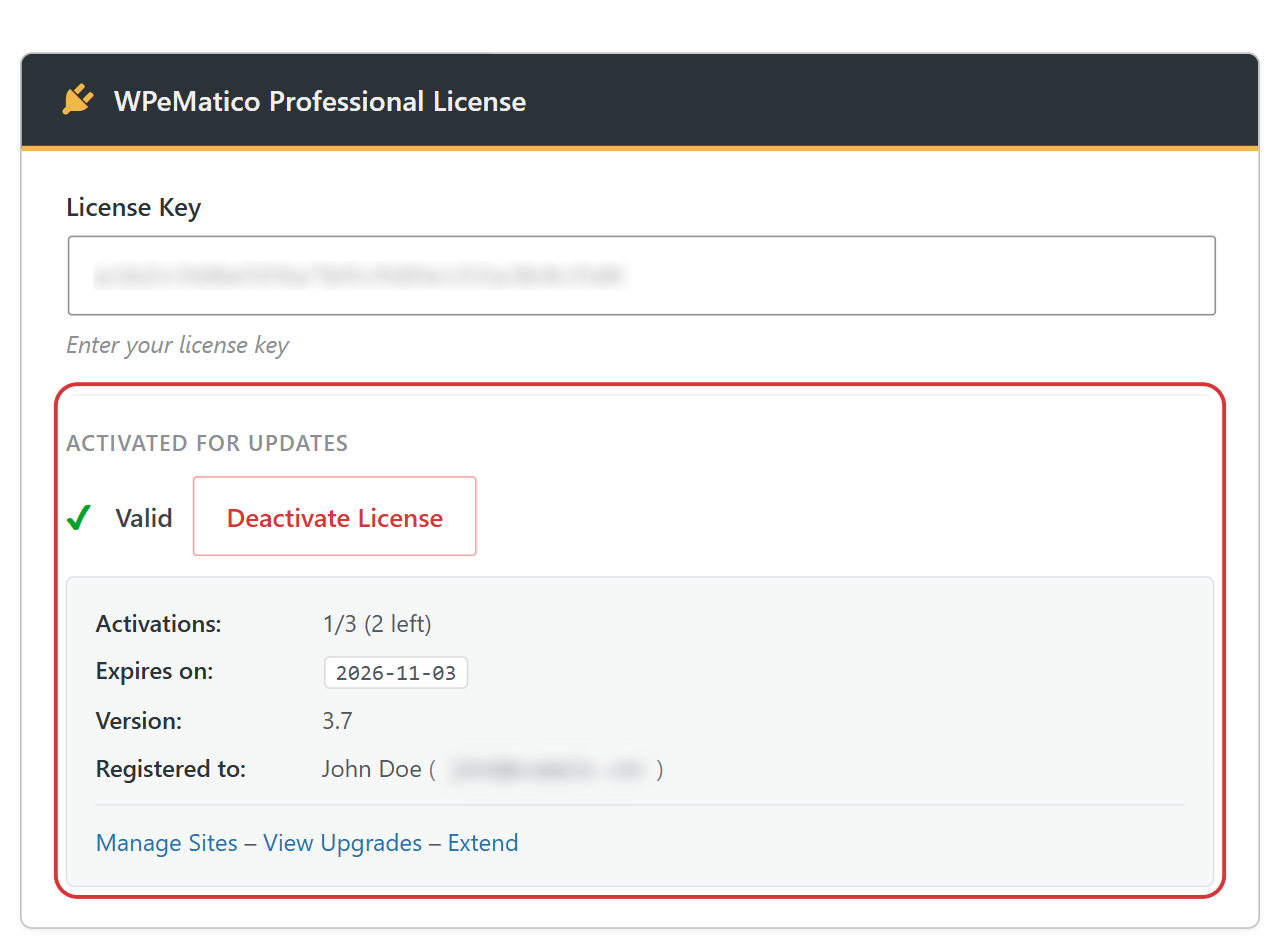Click the Deactivate License button
The image size is (1280, 949).
point(335,517)
